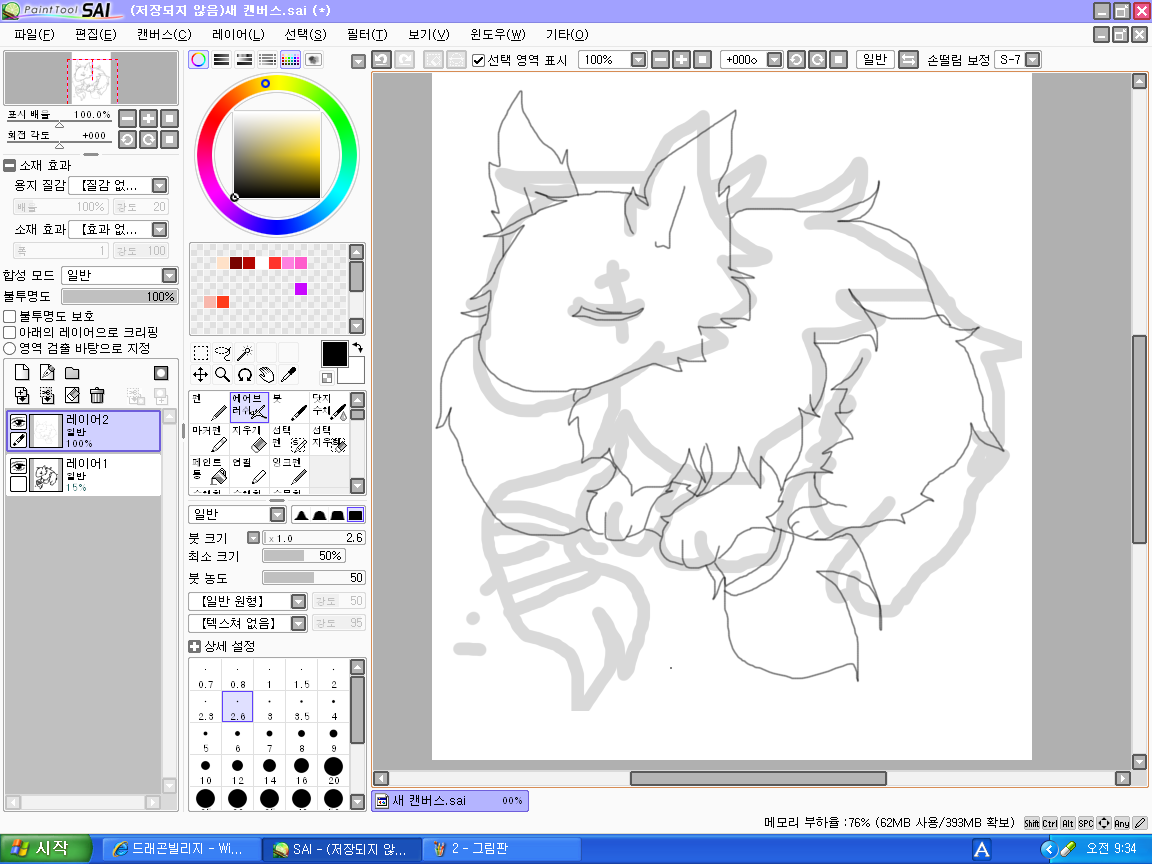Open the 손떨림 보정 S-7 dropdown
The width and height of the screenshot is (1152, 864).
point(1032,60)
